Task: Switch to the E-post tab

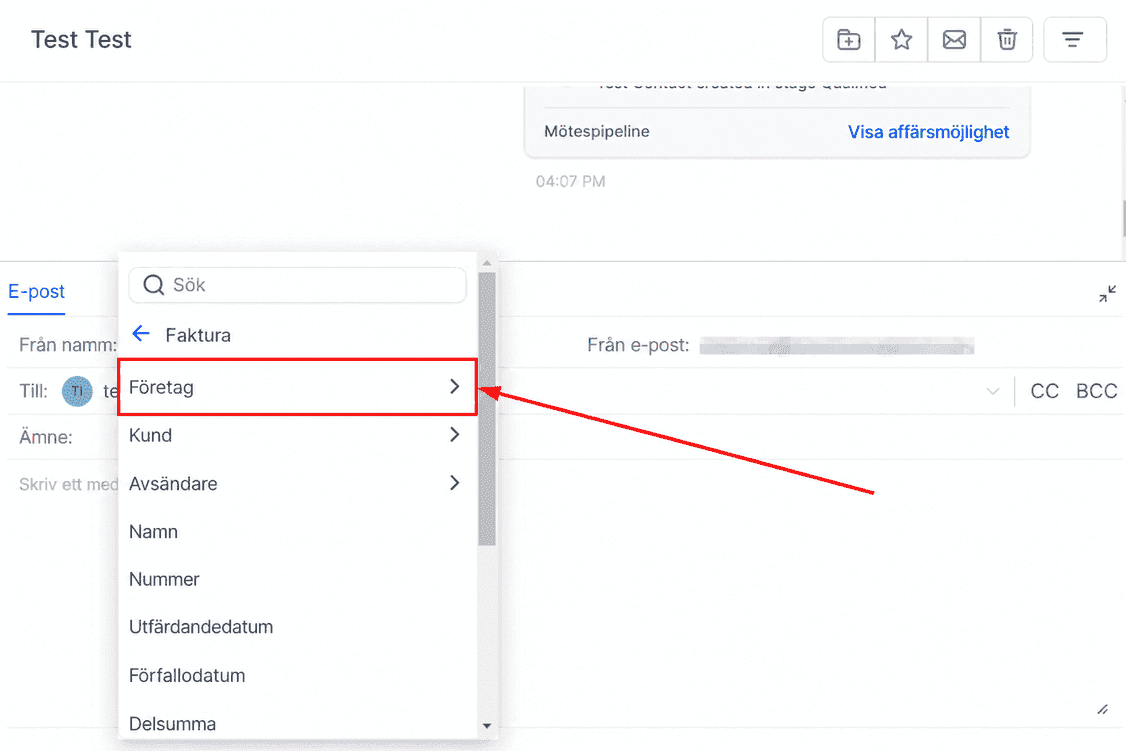Action: (x=36, y=291)
